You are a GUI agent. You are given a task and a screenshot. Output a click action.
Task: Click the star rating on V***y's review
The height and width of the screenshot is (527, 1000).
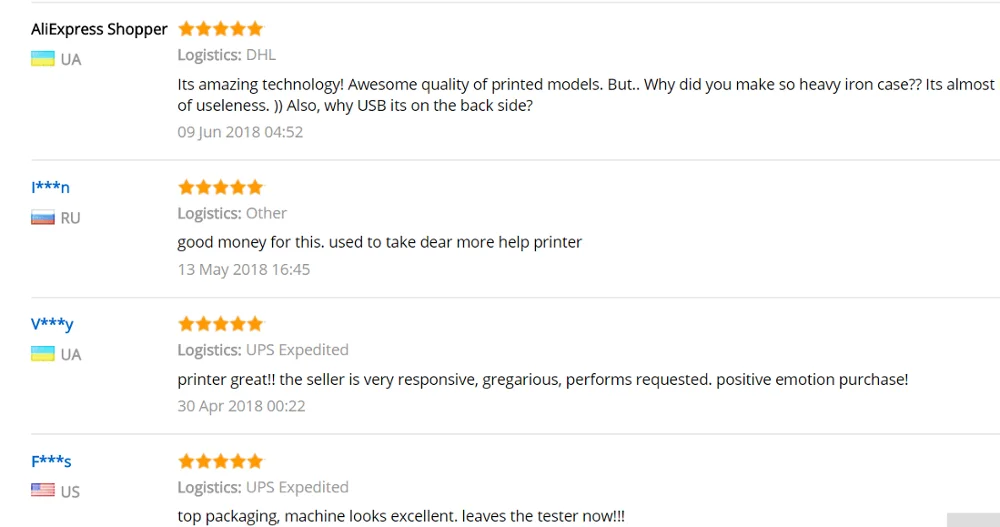(220, 324)
